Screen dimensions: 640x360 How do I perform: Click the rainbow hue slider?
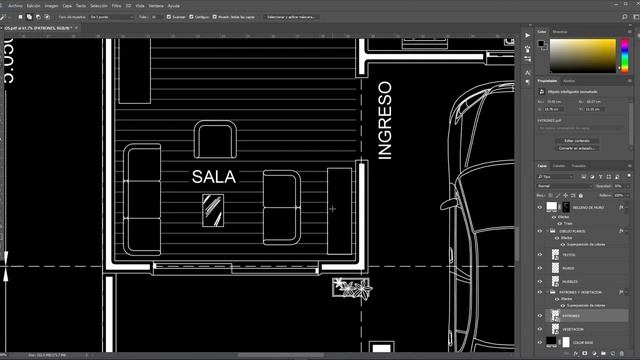(625, 56)
